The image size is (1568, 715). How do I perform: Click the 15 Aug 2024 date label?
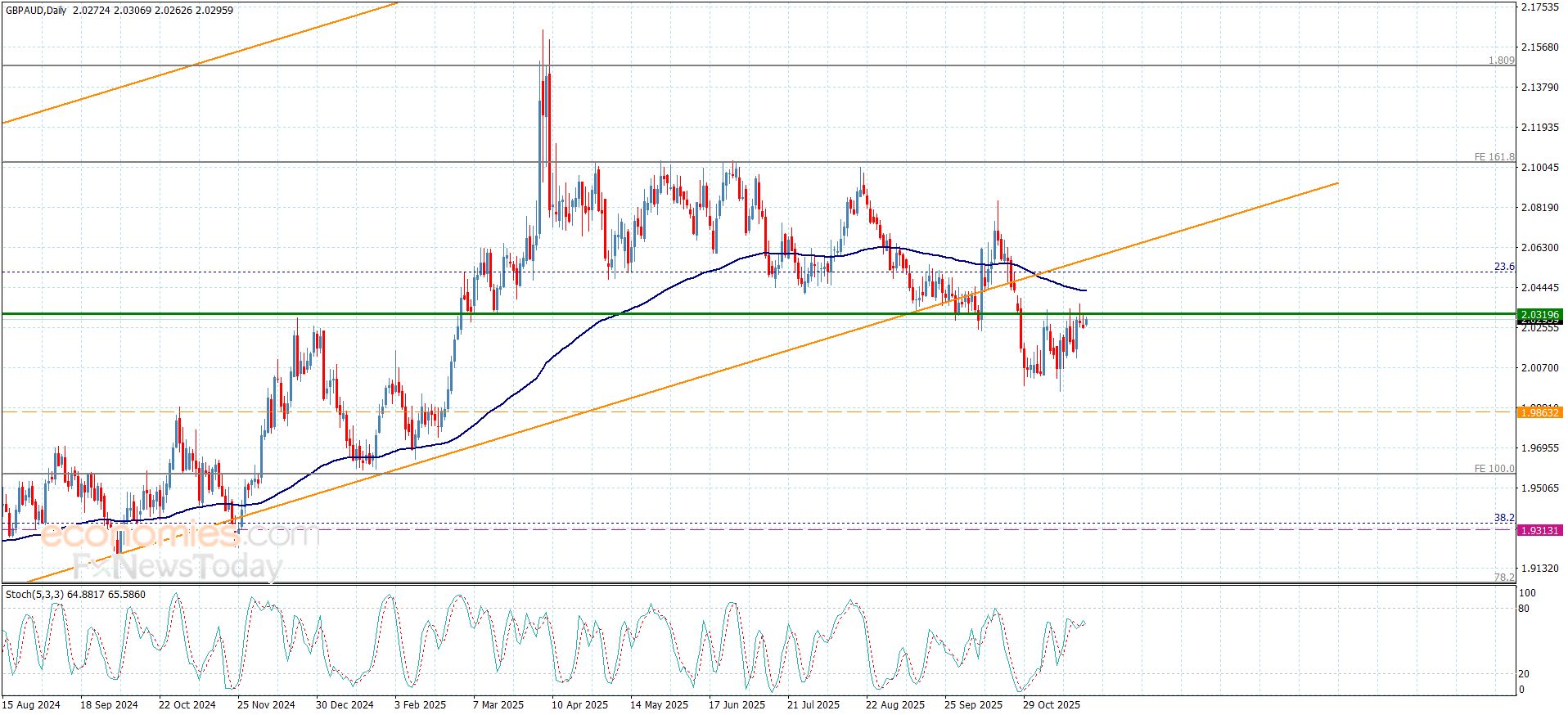click(31, 705)
